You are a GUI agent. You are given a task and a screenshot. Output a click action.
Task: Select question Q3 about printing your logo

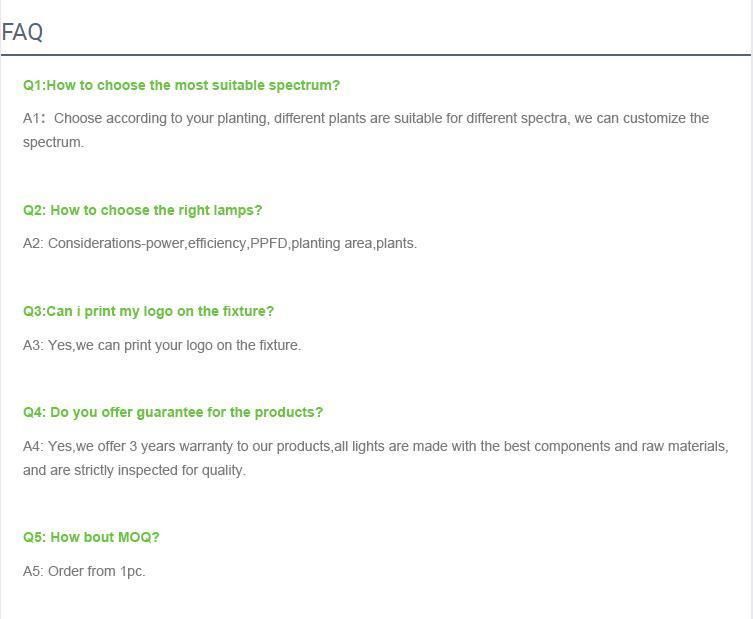click(148, 311)
